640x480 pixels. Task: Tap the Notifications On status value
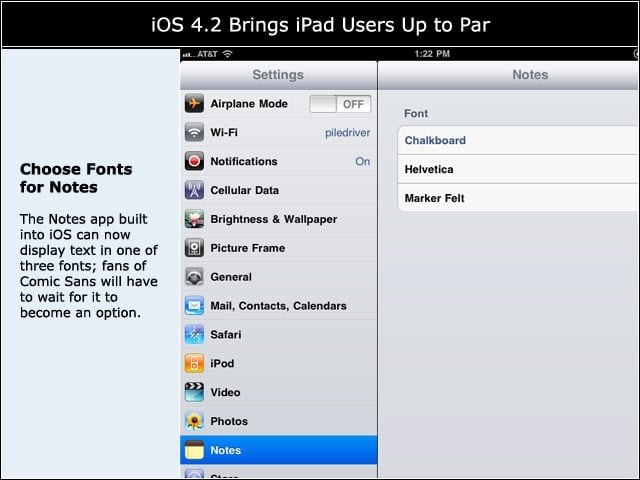pyautogui.click(x=362, y=161)
